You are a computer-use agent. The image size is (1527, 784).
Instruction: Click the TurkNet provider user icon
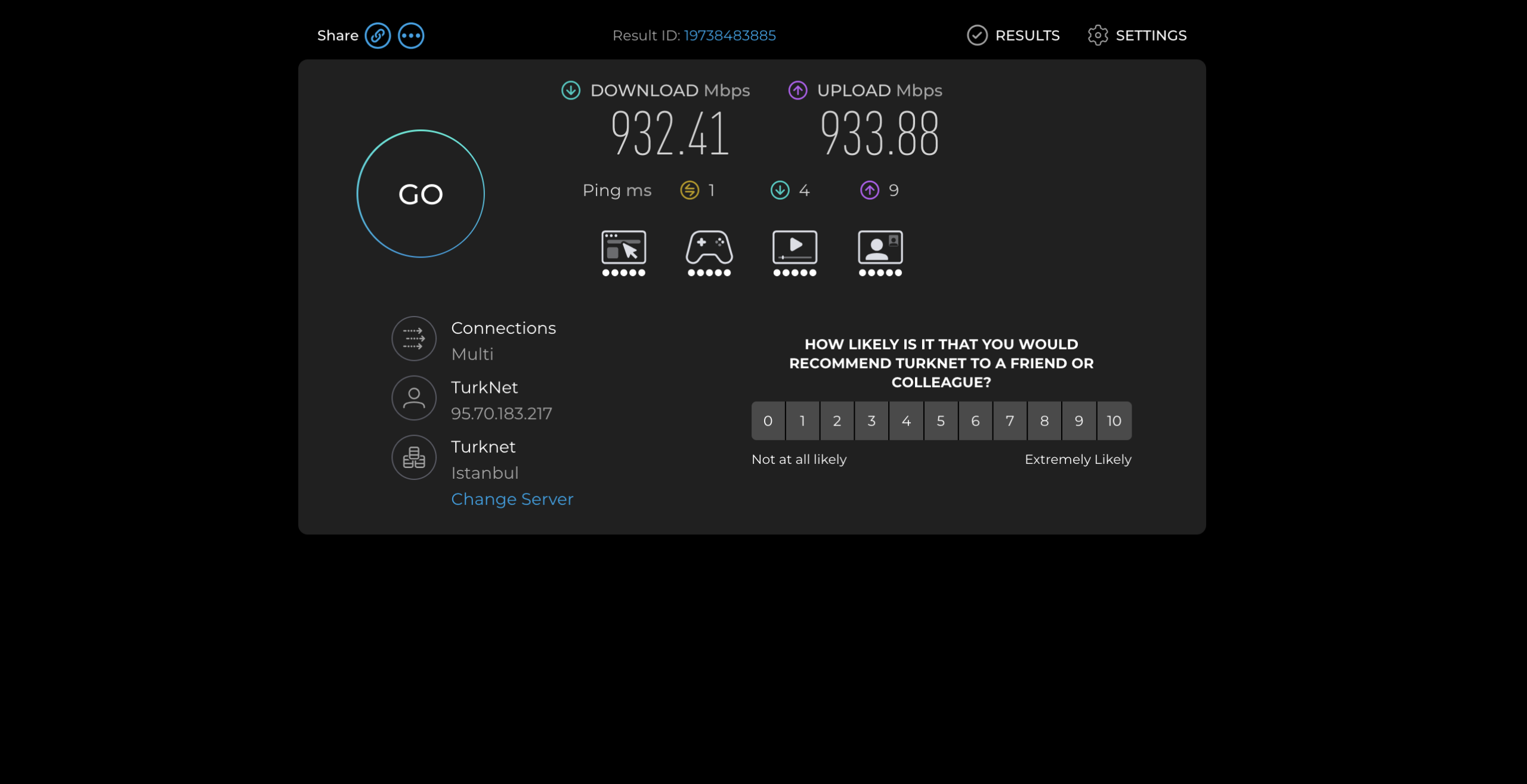coord(414,398)
